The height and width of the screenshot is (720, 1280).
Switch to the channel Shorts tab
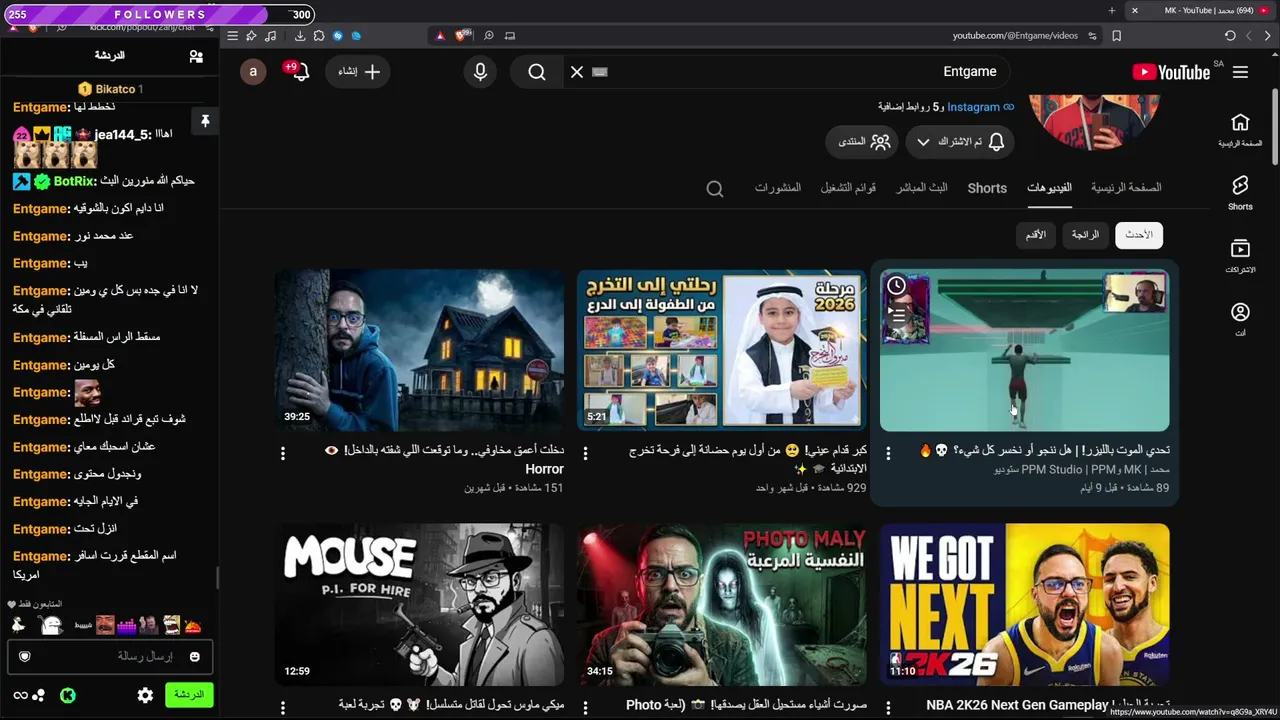tap(987, 188)
